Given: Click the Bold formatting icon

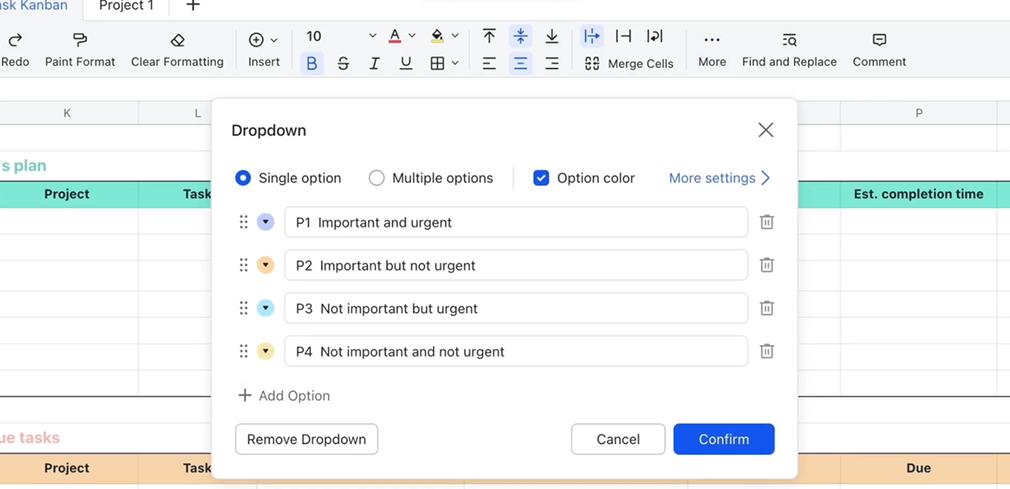Looking at the screenshot, I should click(312, 63).
